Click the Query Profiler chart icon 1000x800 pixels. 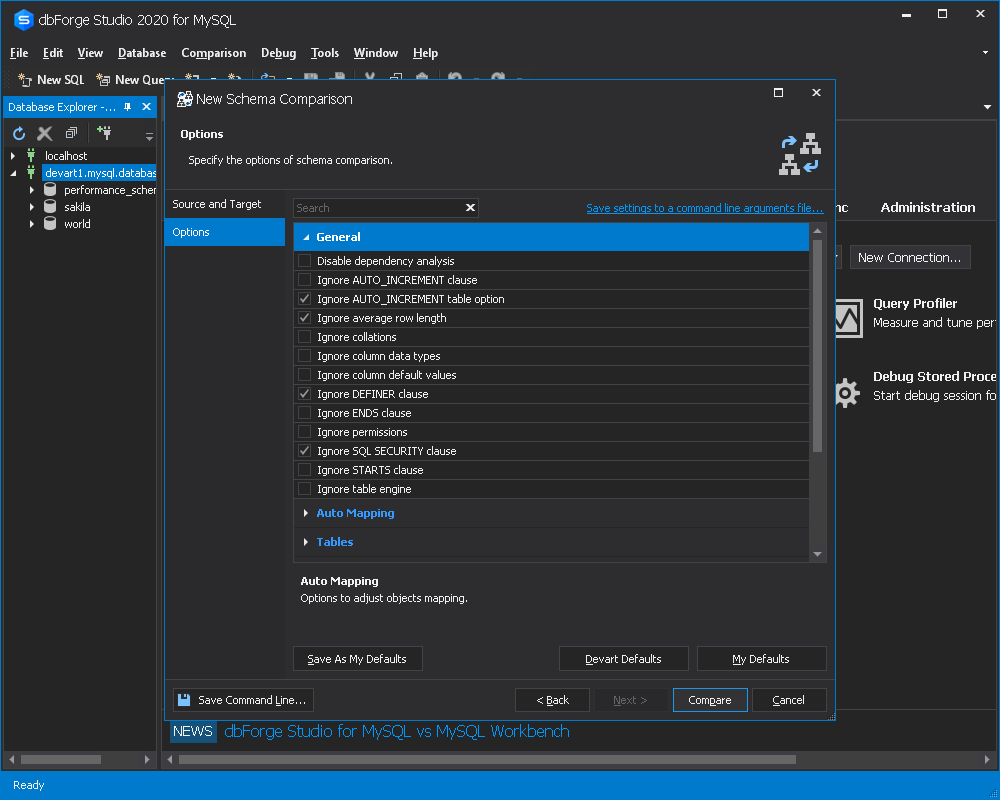(x=848, y=318)
